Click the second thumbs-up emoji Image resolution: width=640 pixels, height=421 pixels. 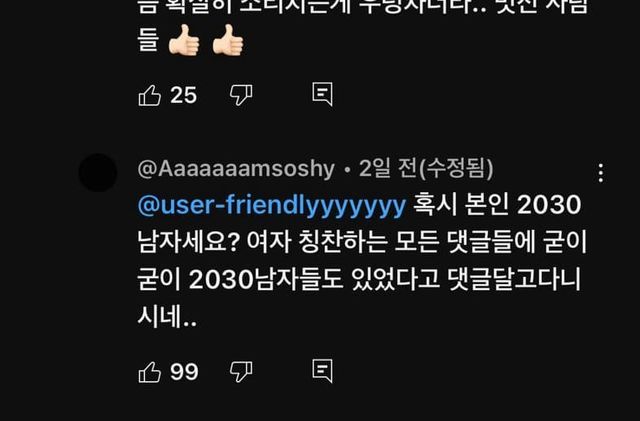point(228,40)
